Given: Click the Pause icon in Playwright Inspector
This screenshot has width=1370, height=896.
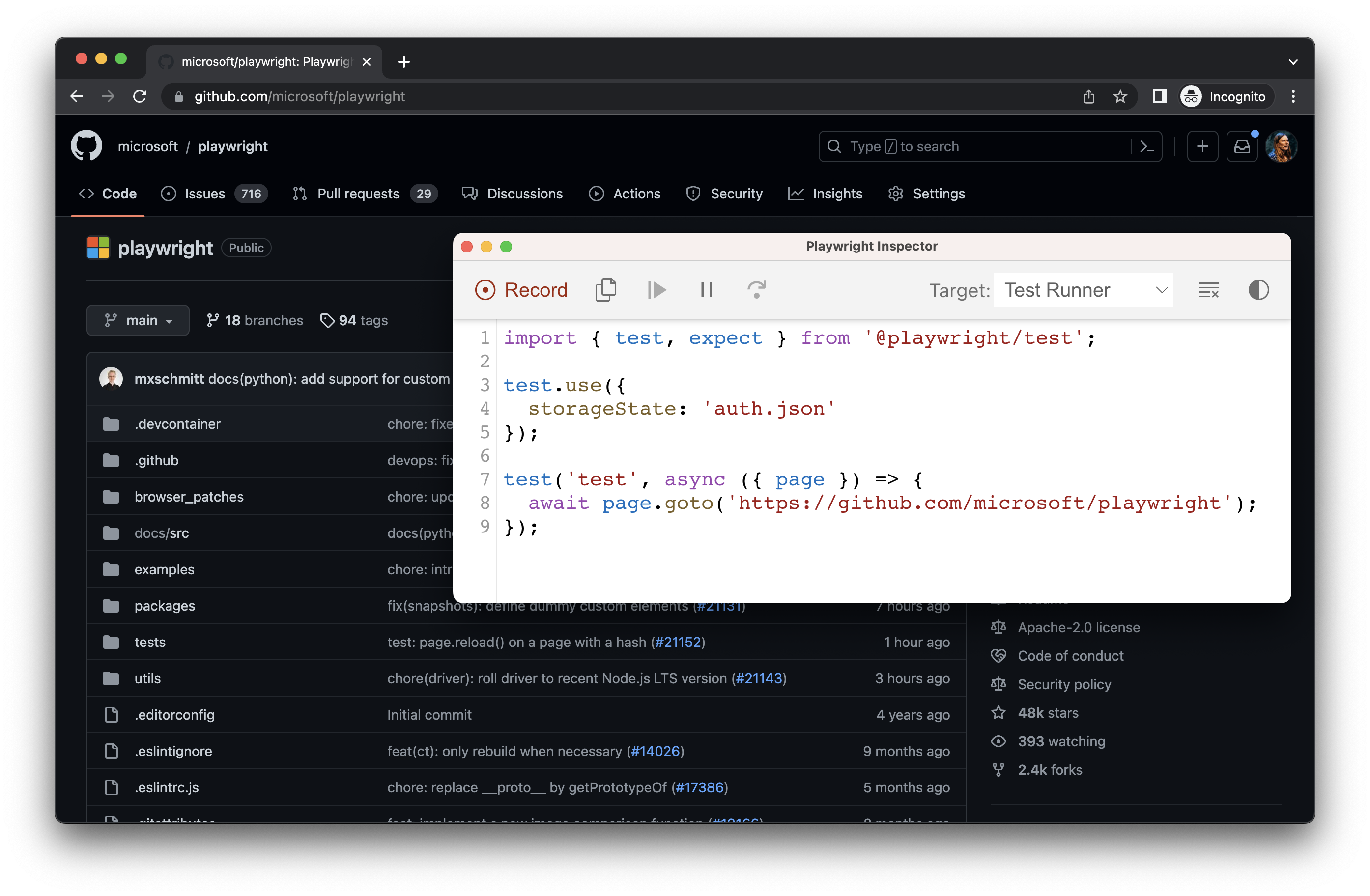Looking at the screenshot, I should pyautogui.click(x=706, y=290).
